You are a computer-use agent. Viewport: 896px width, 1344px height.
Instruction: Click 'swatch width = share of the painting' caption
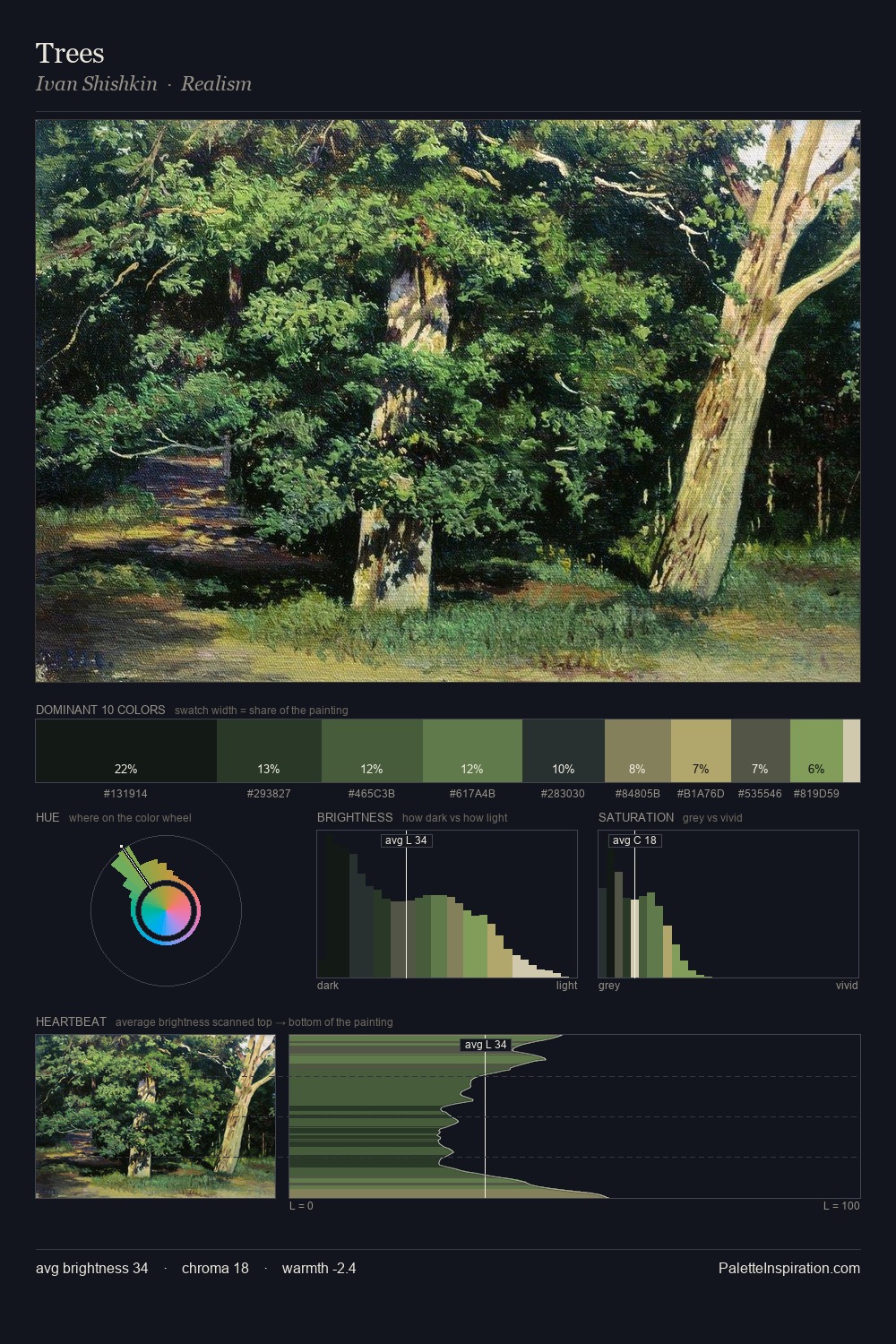coord(262,711)
